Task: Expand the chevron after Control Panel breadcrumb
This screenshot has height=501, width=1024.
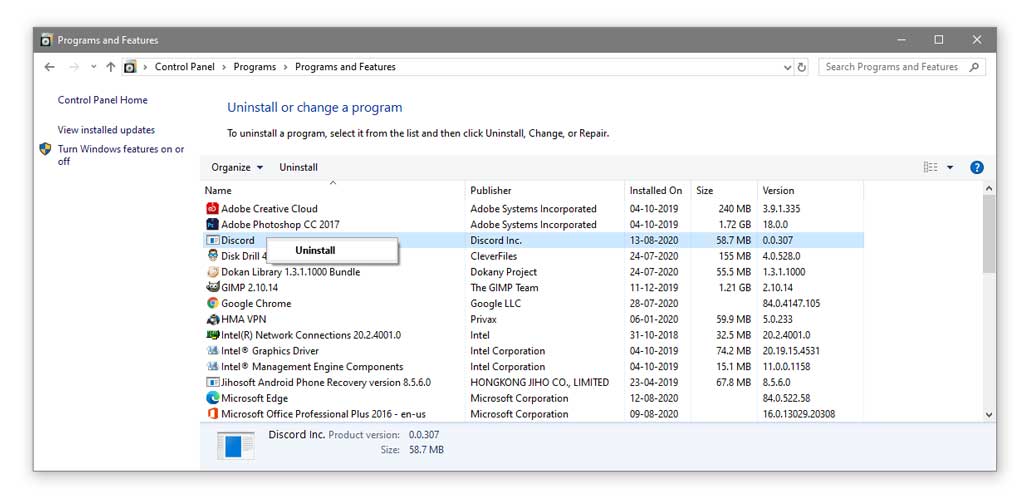Action: coord(224,67)
